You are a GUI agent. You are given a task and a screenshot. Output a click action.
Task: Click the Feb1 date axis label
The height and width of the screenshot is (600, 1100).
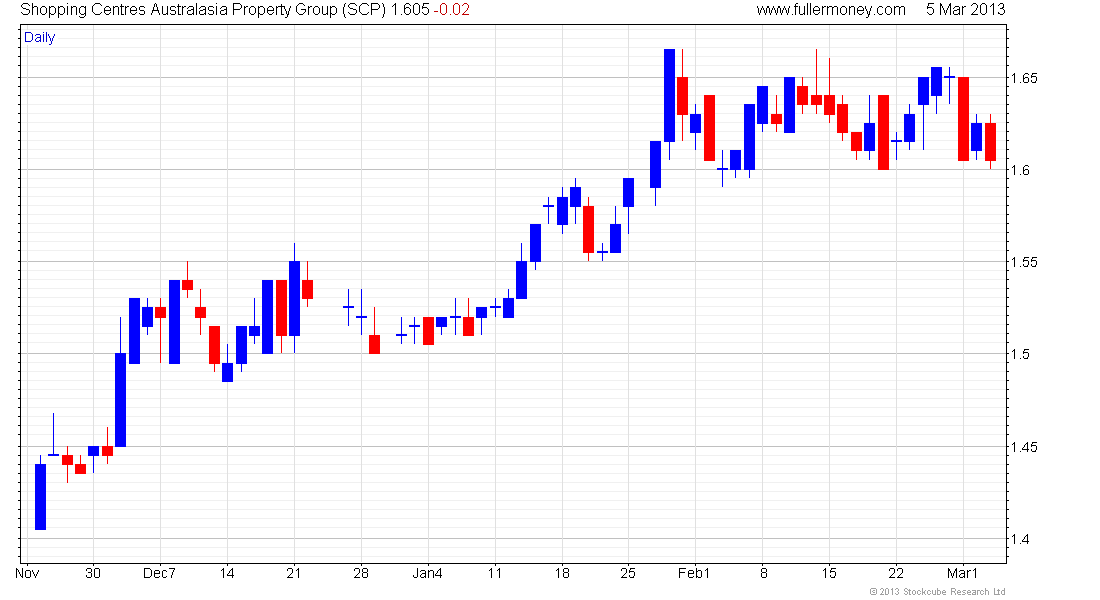694,573
